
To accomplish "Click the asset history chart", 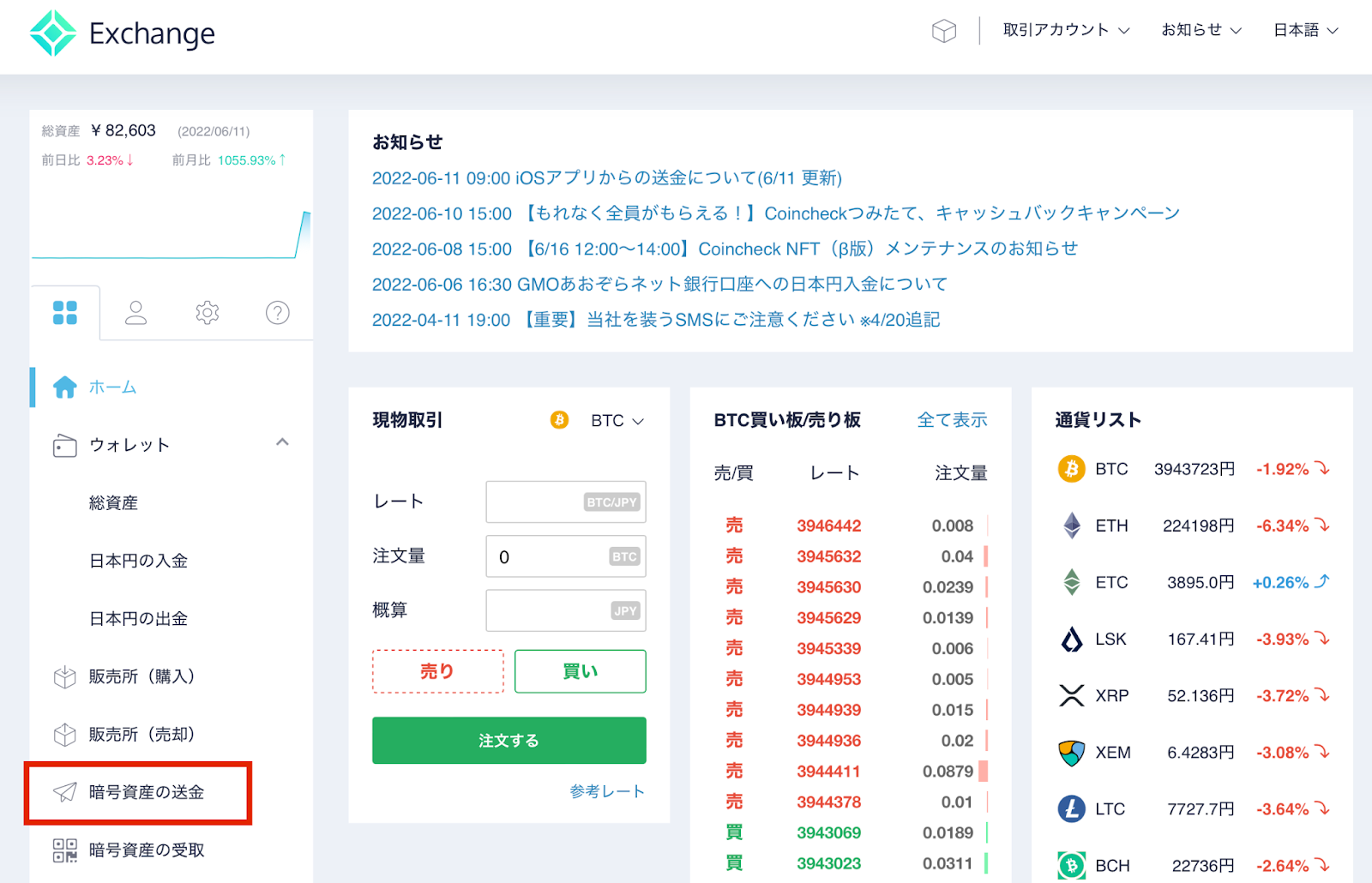I will 171,233.
